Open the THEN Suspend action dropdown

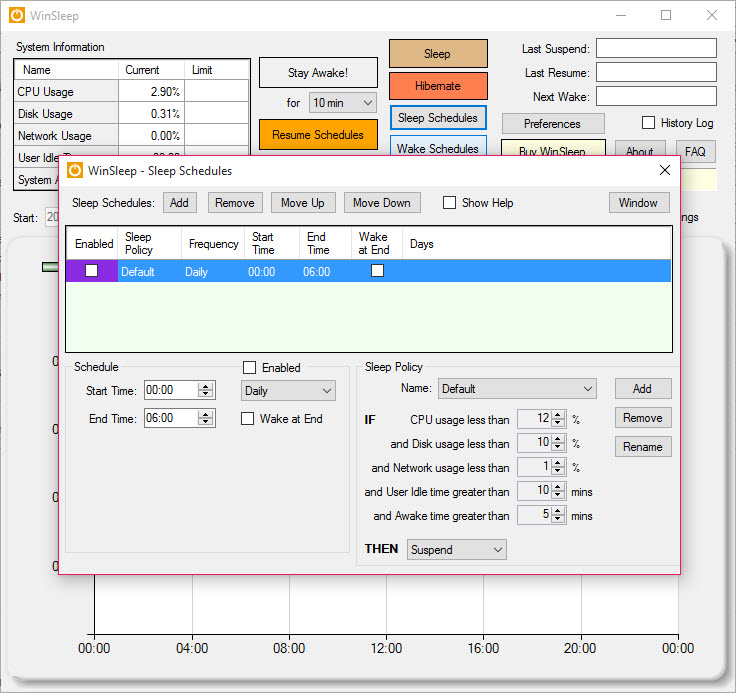(x=456, y=549)
